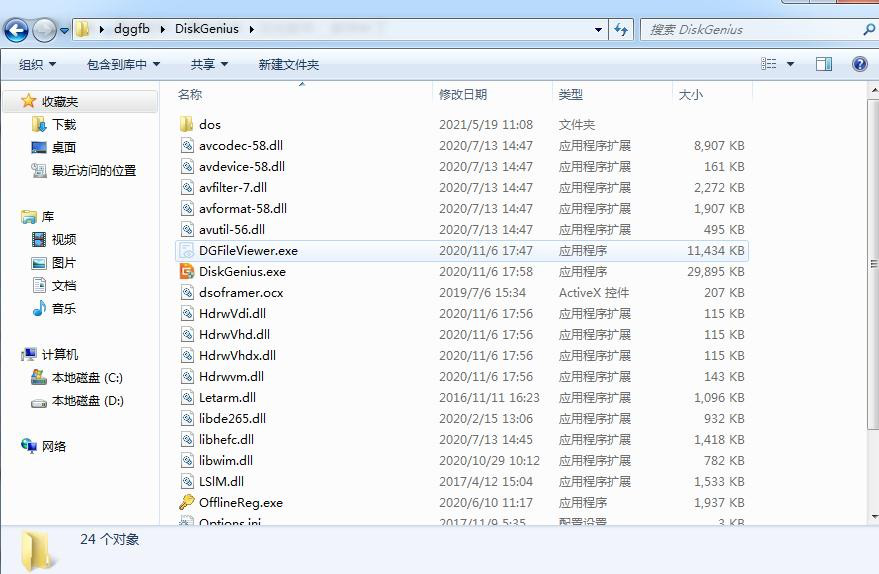Select the Hdrwvm.dll file icon
Image resolution: width=879 pixels, height=574 pixels.
(187, 377)
